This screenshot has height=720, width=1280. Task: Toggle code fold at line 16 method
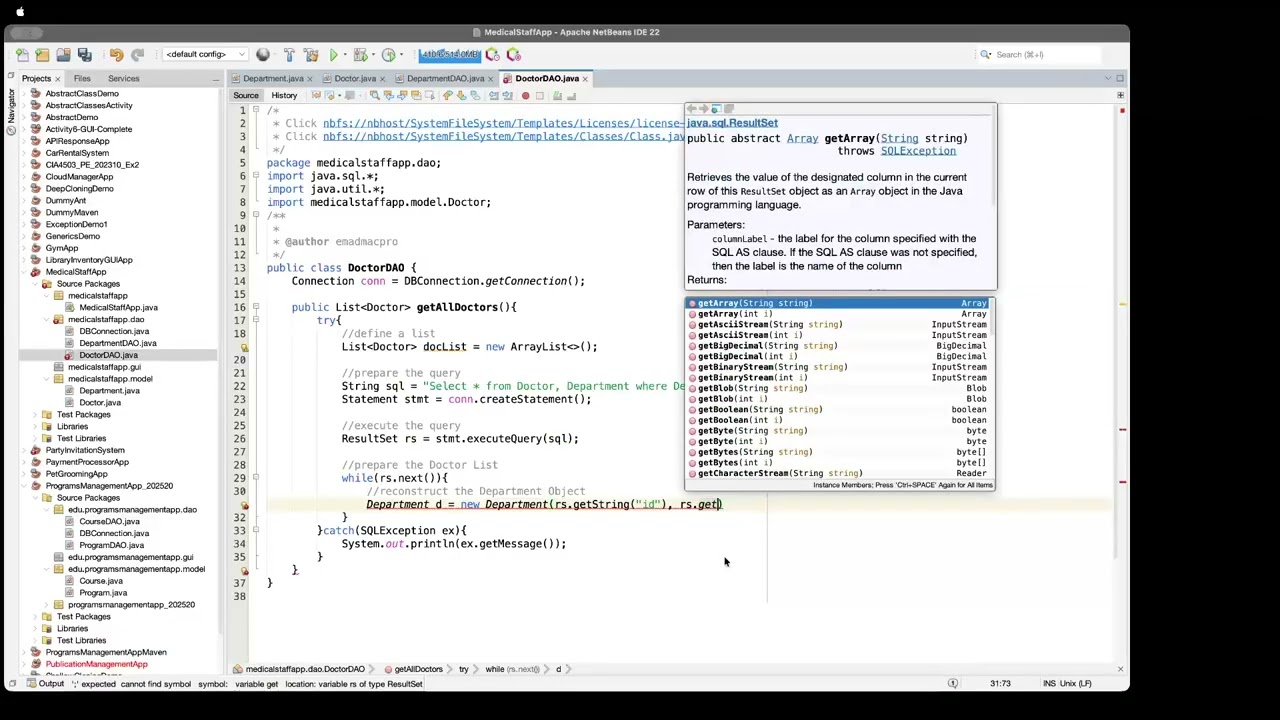click(256, 307)
